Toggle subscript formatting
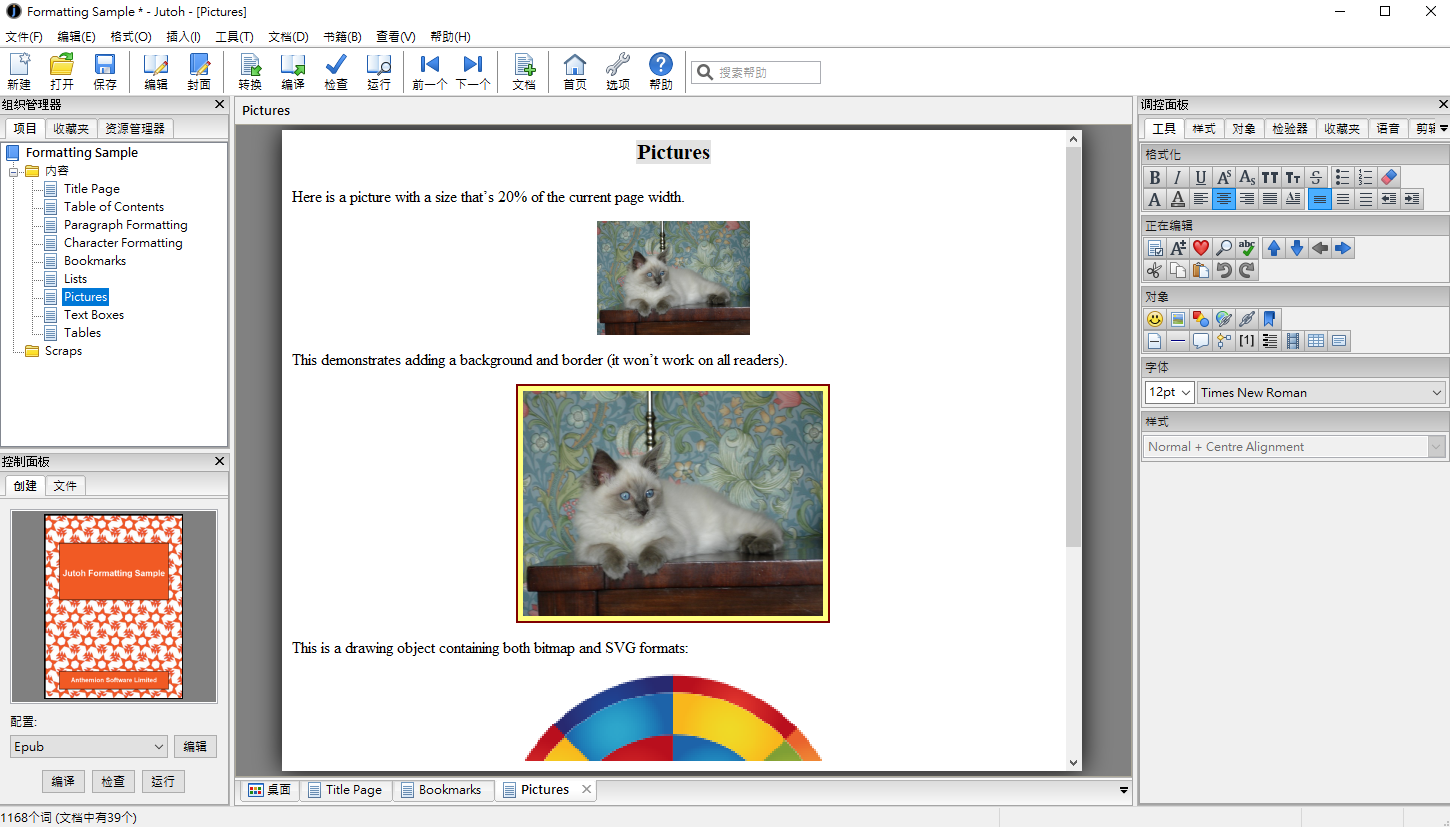 pyautogui.click(x=1247, y=177)
